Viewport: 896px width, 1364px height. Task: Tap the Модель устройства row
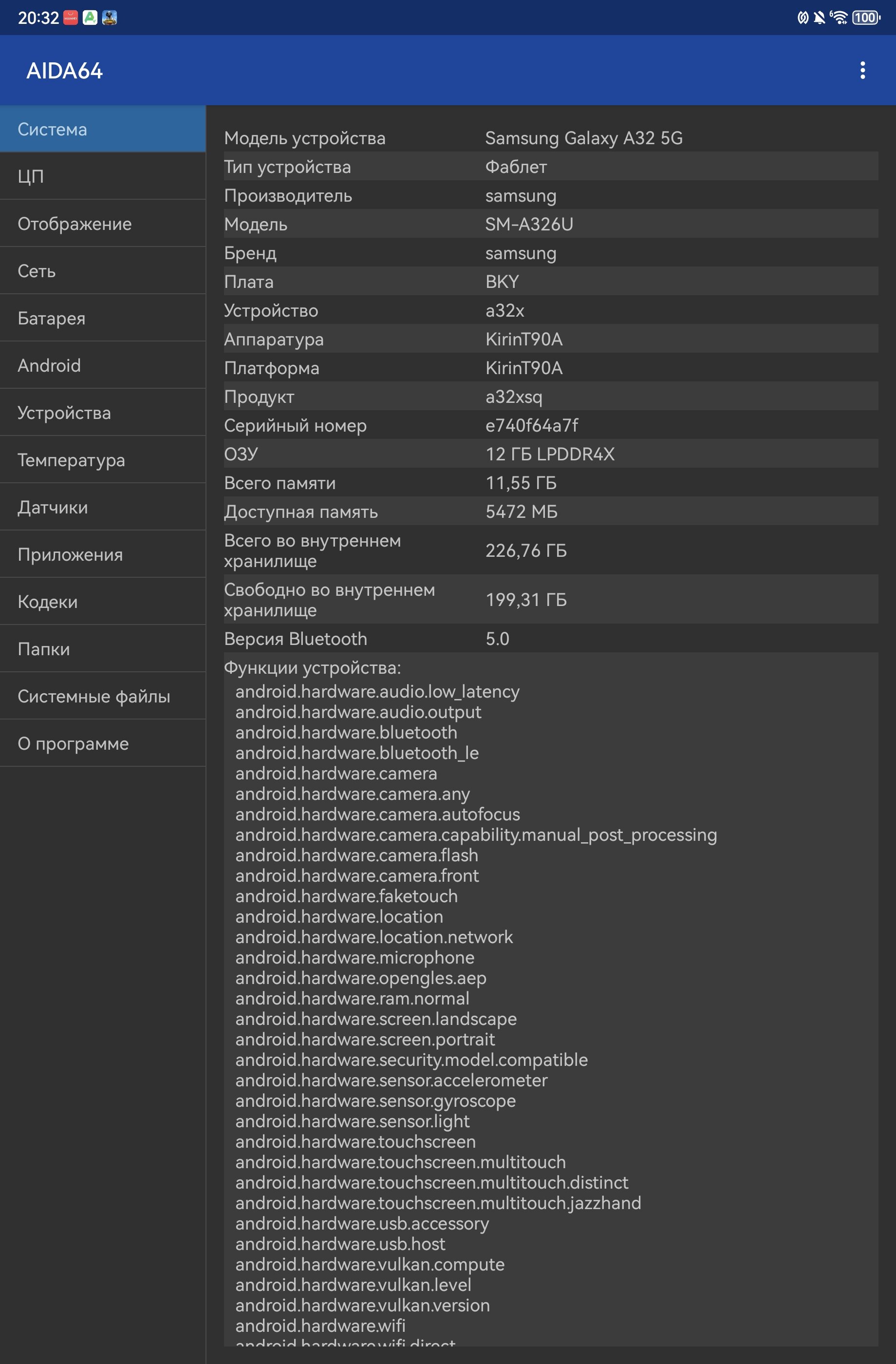click(x=551, y=137)
